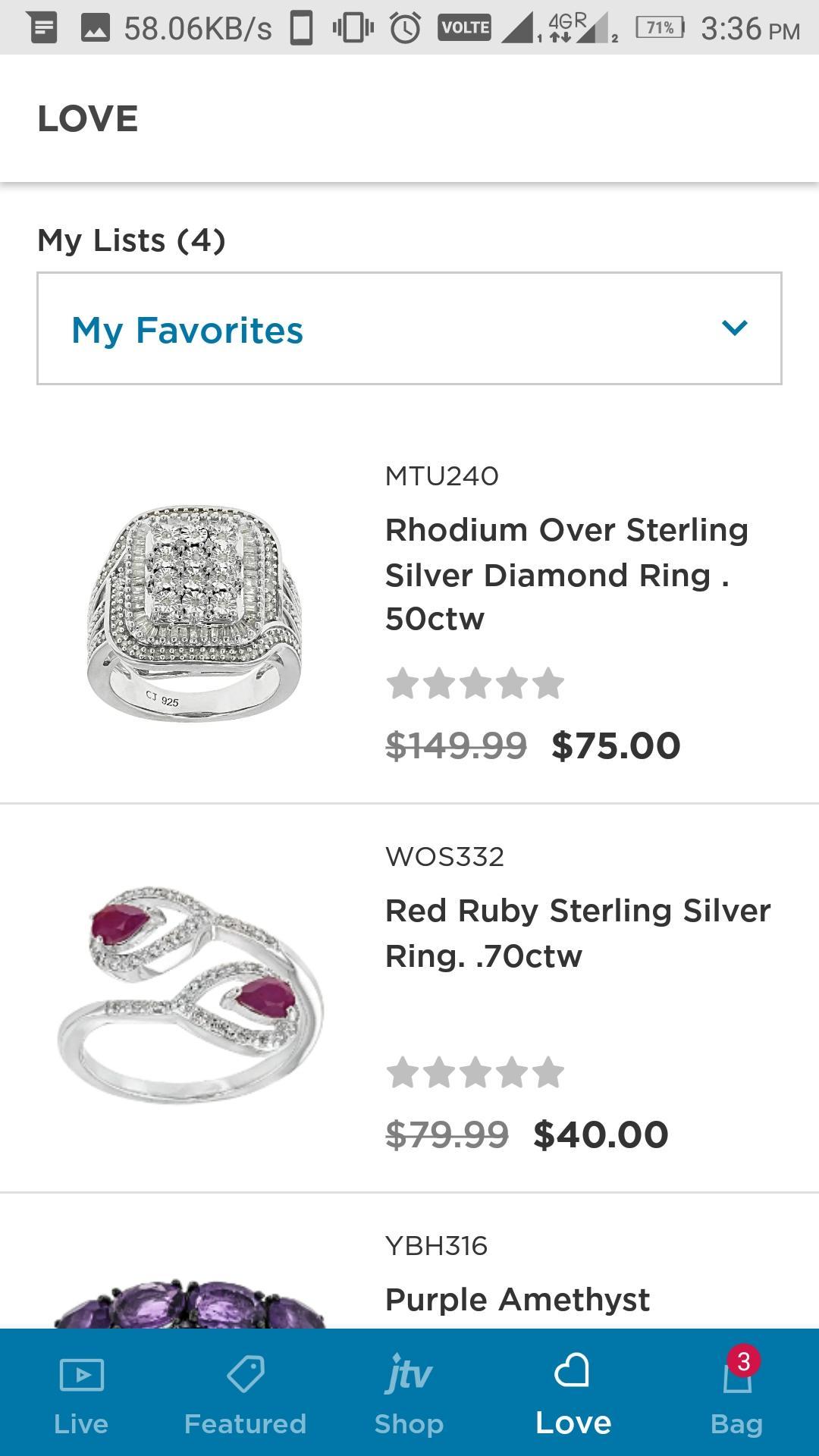The image size is (819, 1456).
Task: Open the Live tab play icon
Action: coord(81,1375)
